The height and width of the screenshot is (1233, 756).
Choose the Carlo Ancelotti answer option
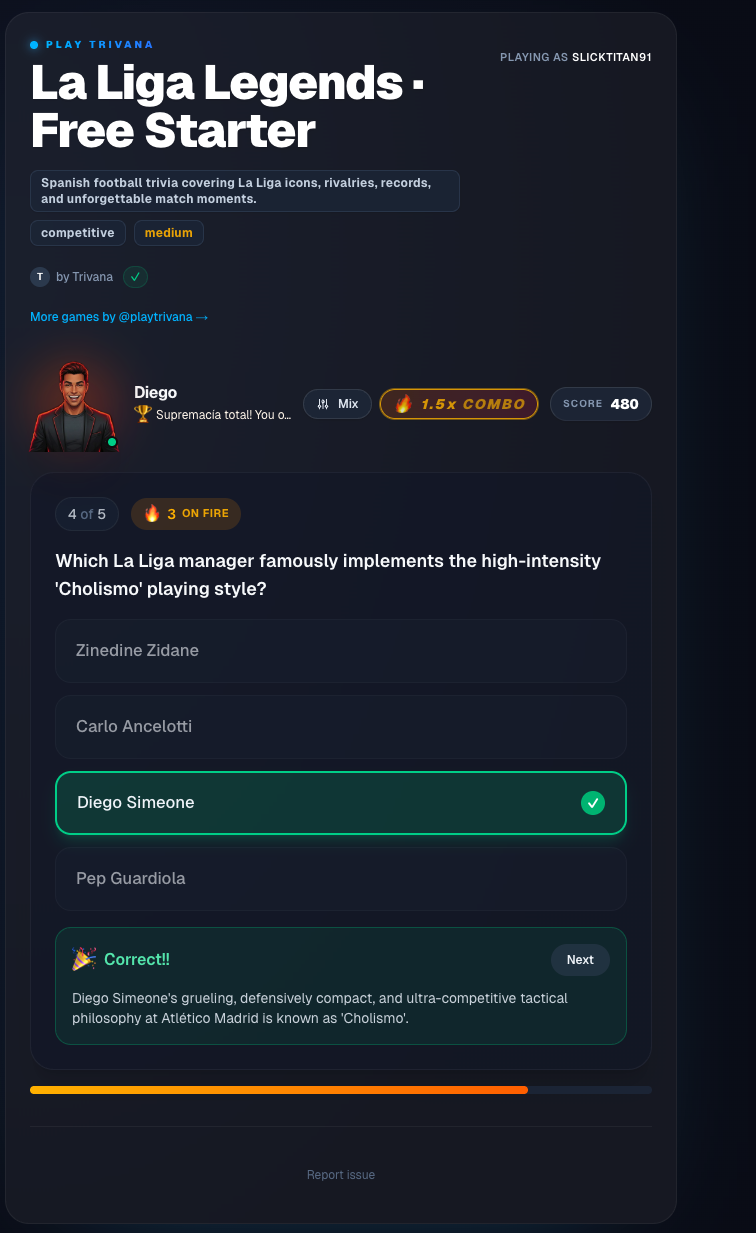(x=340, y=726)
